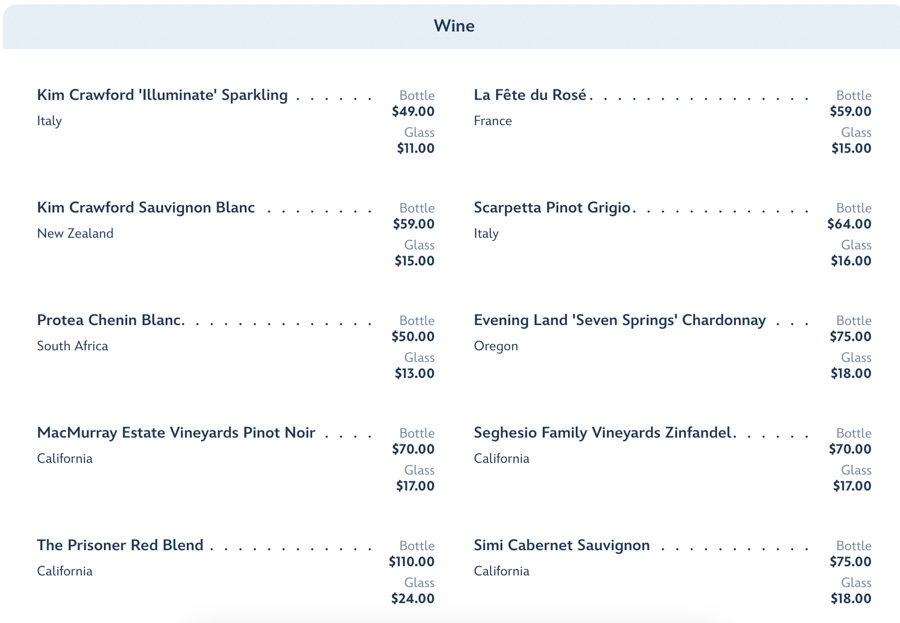This screenshot has width=900, height=623.
Task: Select Scarpetta Pinot Grigio wine name
Action: coord(552,208)
